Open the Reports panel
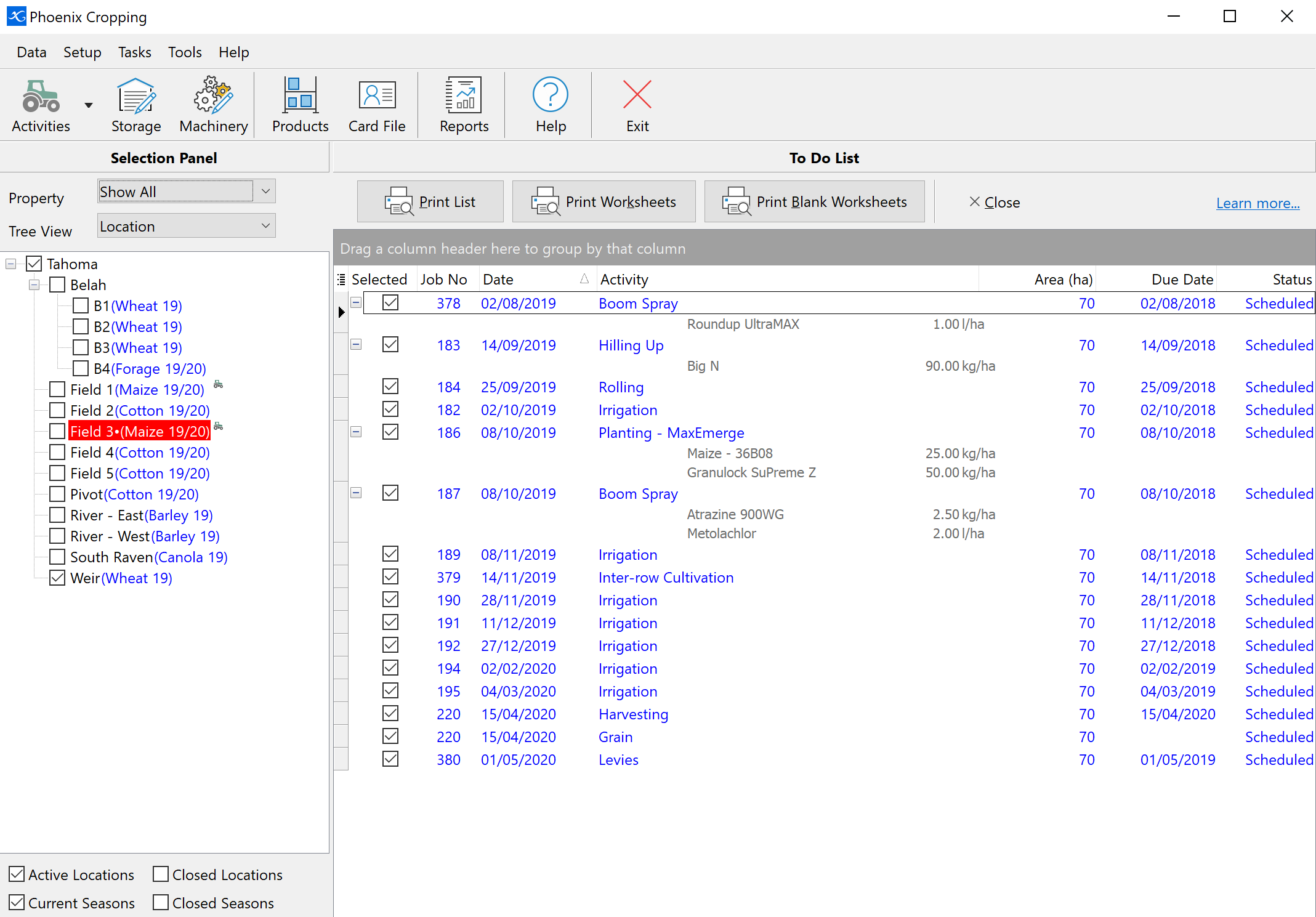The image size is (1316, 917). point(464,103)
